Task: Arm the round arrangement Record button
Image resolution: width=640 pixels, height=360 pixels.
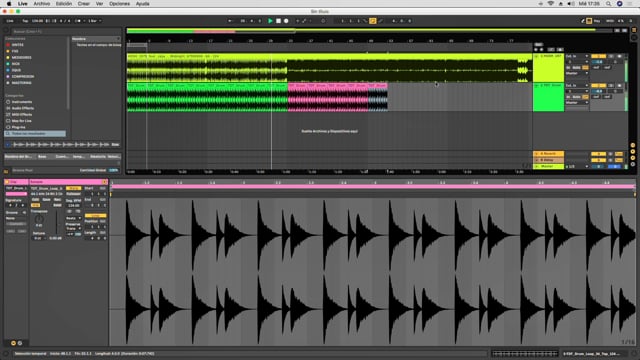Action: (x=286, y=21)
